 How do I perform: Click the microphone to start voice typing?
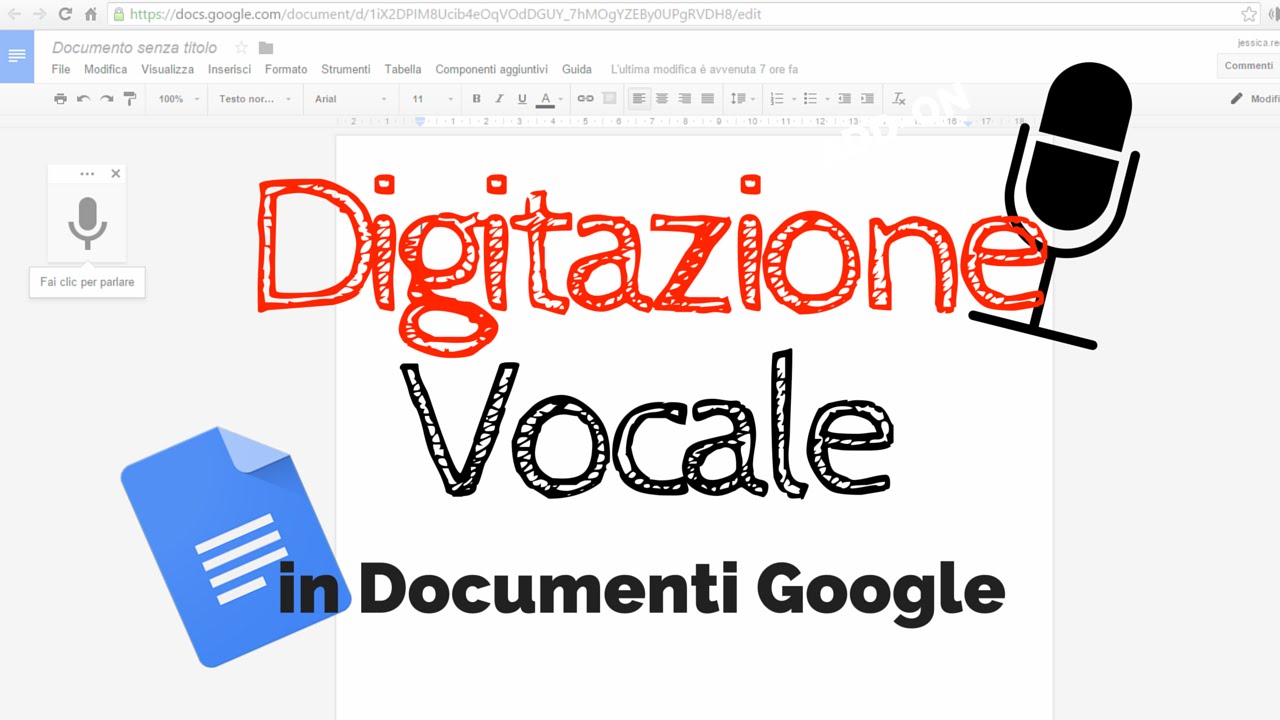pos(87,224)
